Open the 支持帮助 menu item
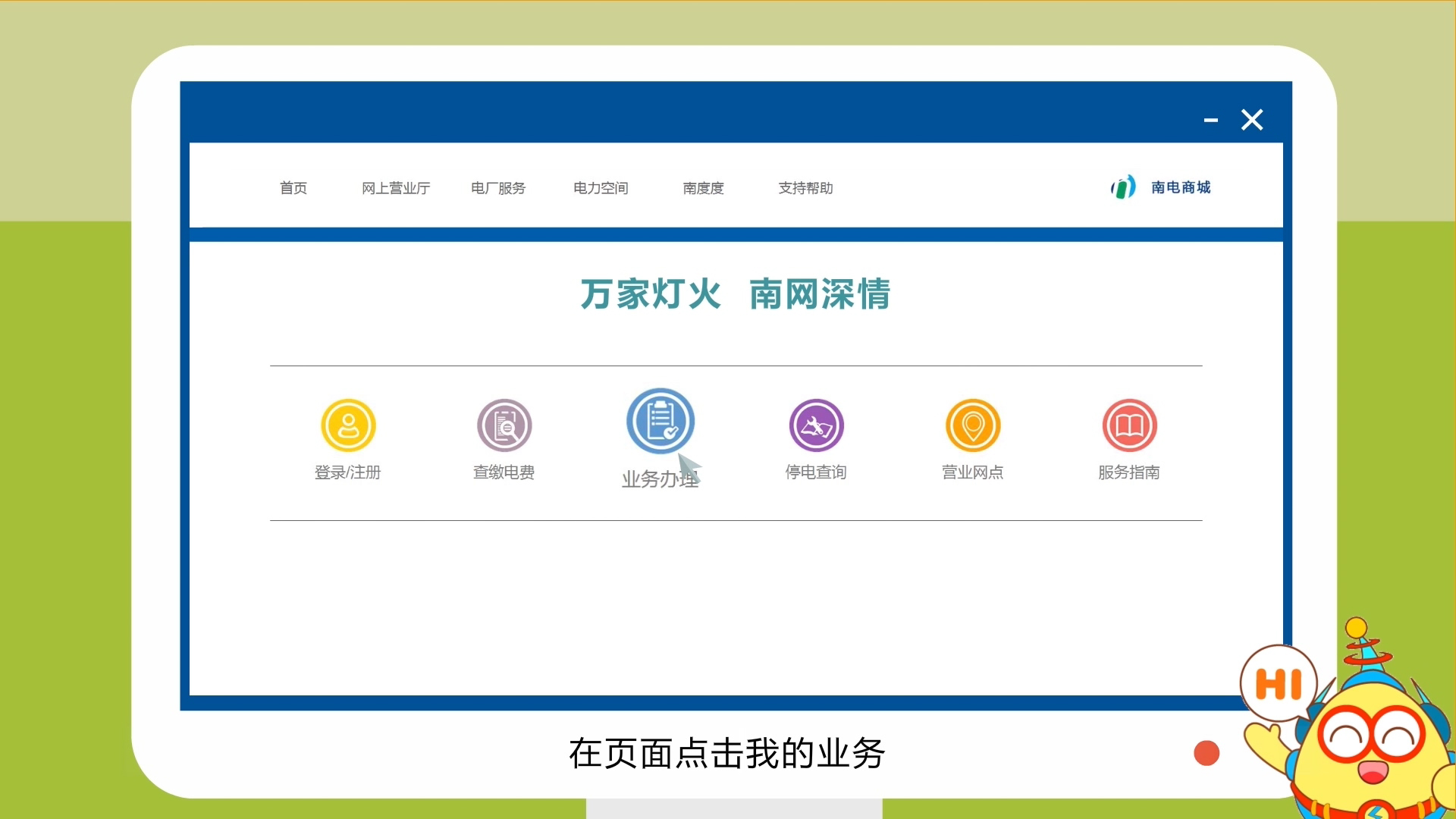The height and width of the screenshot is (819, 1456). (x=805, y=188)
